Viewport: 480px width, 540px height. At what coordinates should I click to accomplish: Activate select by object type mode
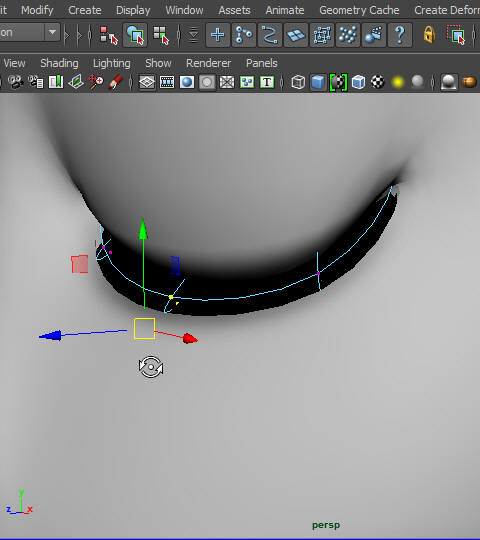click(x=135, y=35)
